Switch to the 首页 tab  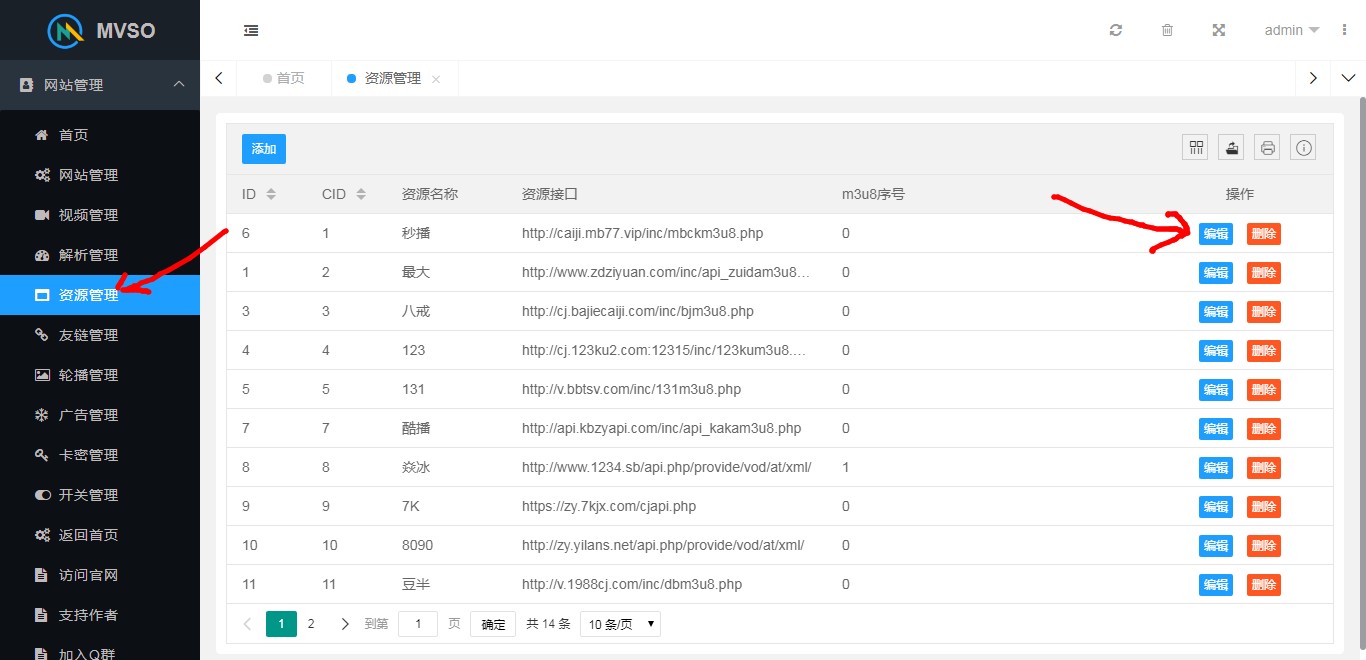pyautogui.click(x=284, y=78)
